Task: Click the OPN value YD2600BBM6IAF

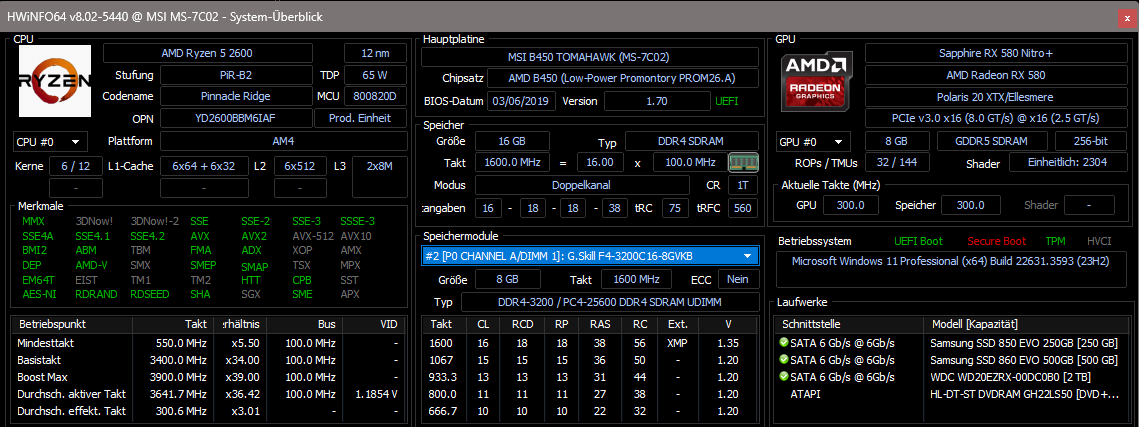Action: (x=235, y=118)
